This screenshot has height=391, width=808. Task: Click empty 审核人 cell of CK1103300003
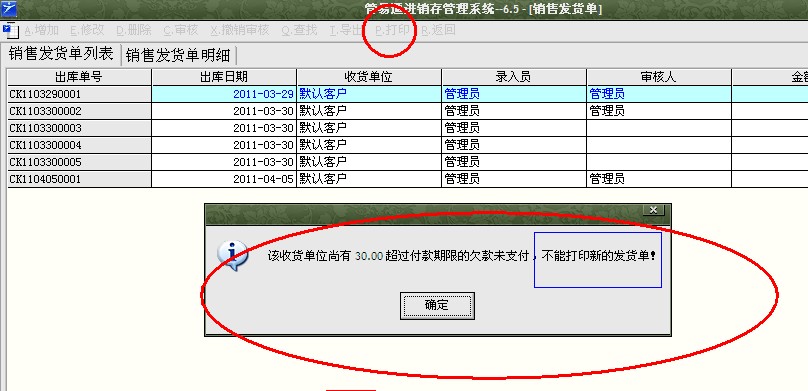(659, 128)
